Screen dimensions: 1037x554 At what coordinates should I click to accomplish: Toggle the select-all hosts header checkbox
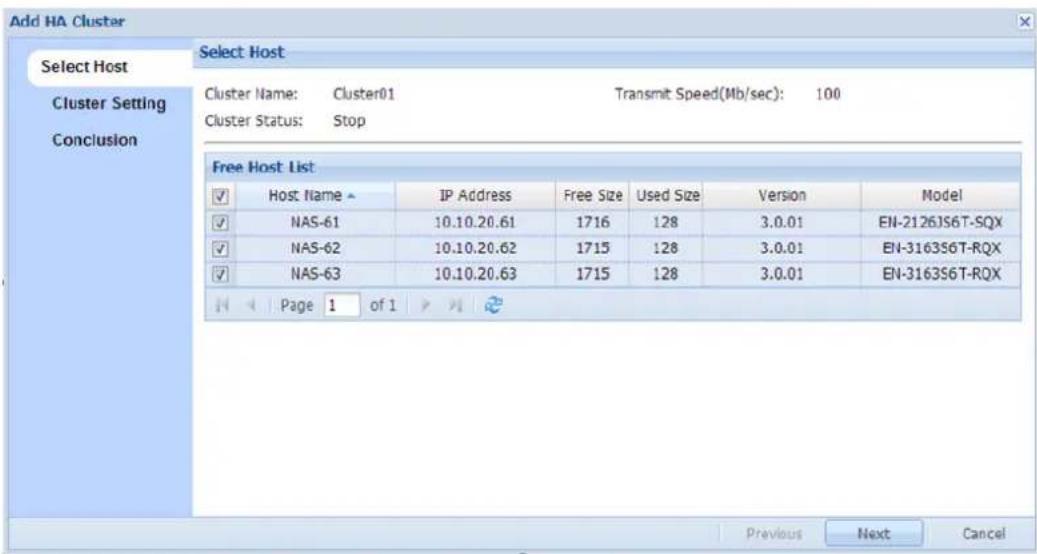click(220, 196)
